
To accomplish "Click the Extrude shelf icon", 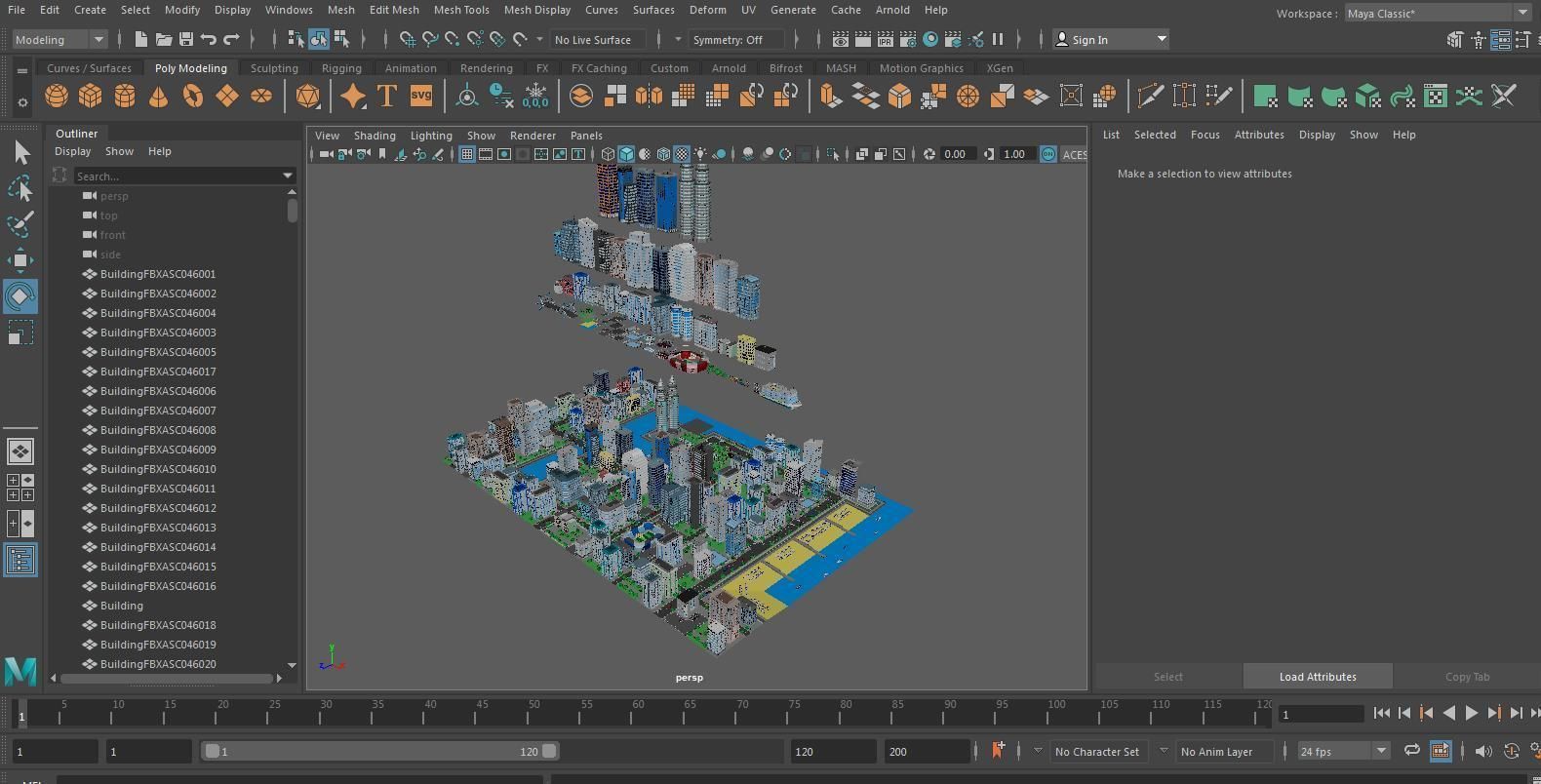I will (x=830, y=96).
